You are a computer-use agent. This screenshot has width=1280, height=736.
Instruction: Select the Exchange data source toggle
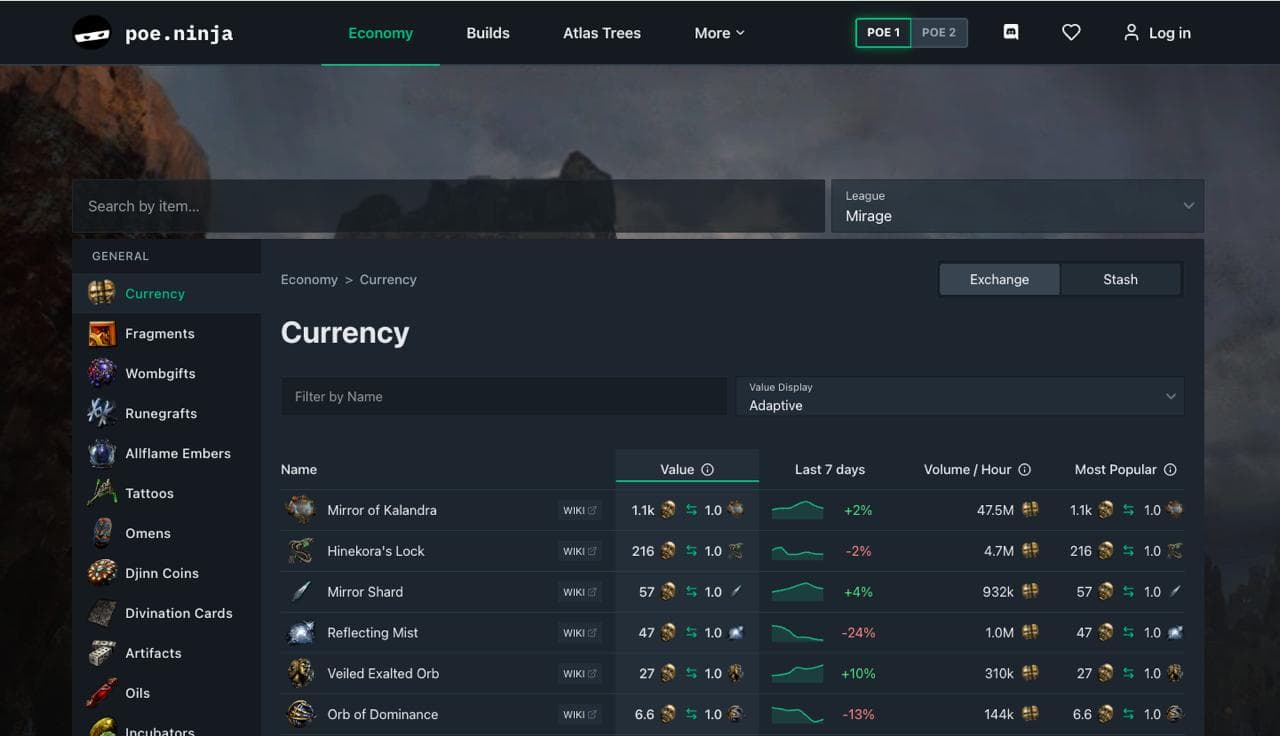click(999, 280)
